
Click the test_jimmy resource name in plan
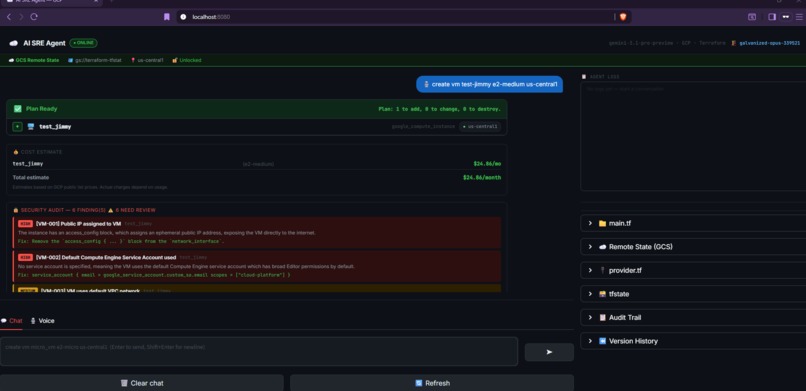56,126
